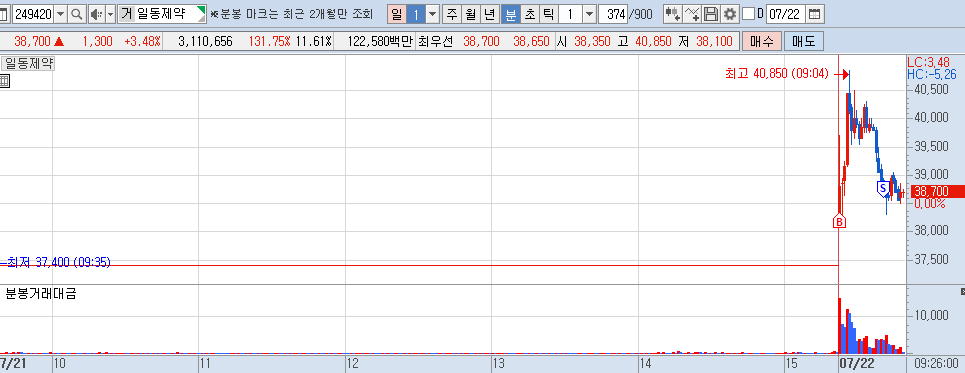Save chart with the floppy disk icon
965x373 pixels.
711,14
